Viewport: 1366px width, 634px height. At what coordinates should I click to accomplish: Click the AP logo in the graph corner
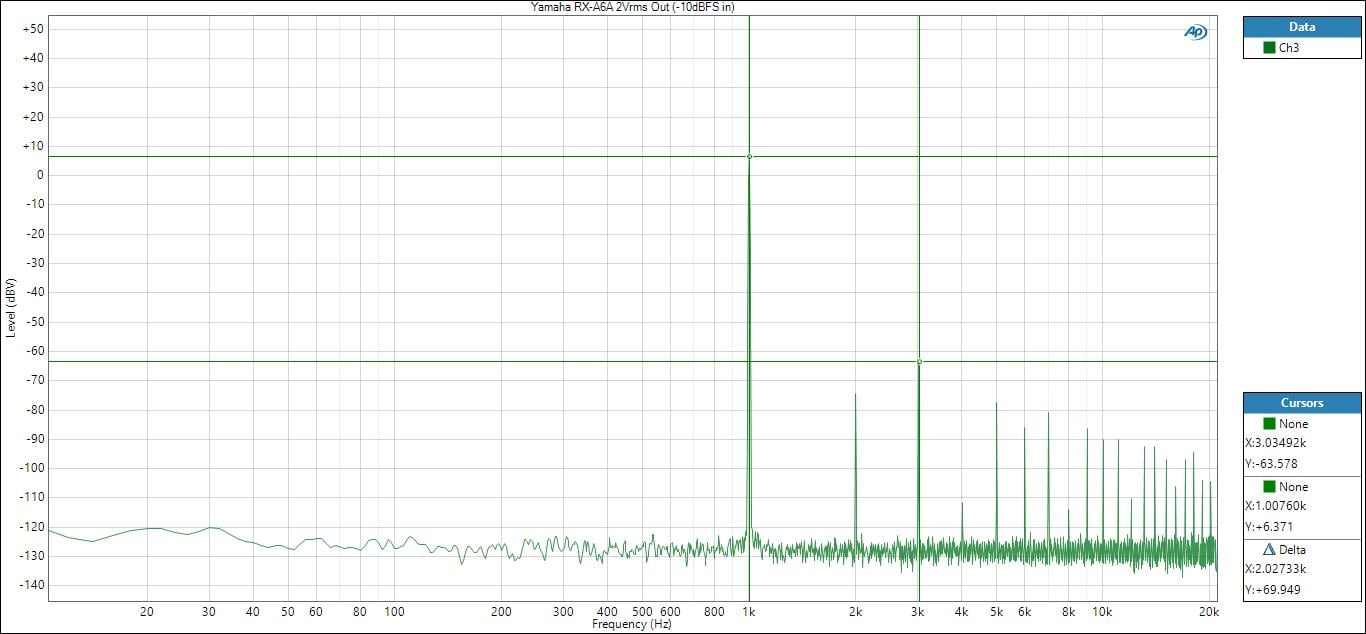point(1195,32)
